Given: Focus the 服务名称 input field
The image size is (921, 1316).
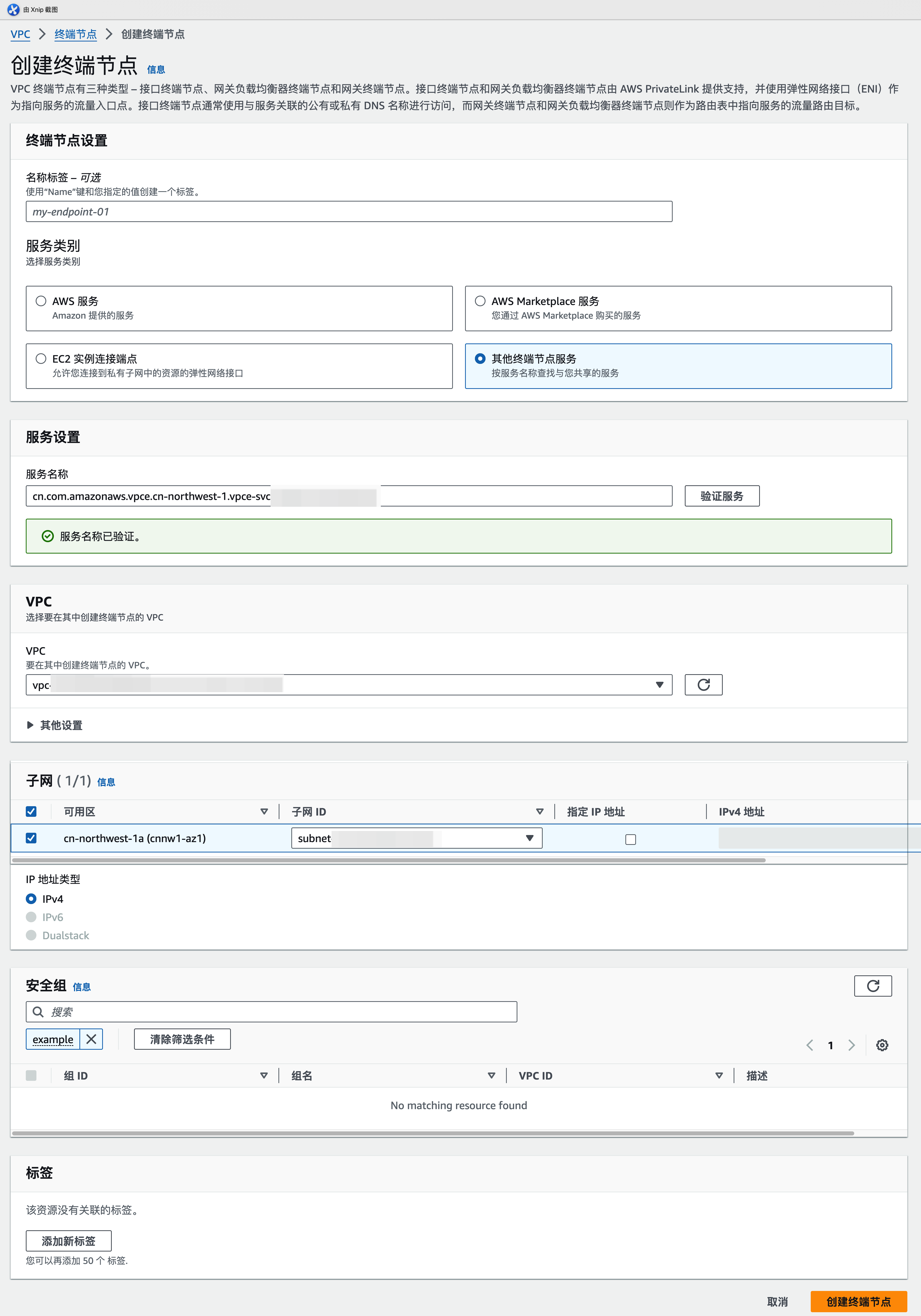Looking at the screenshot, I should point(348,496).
